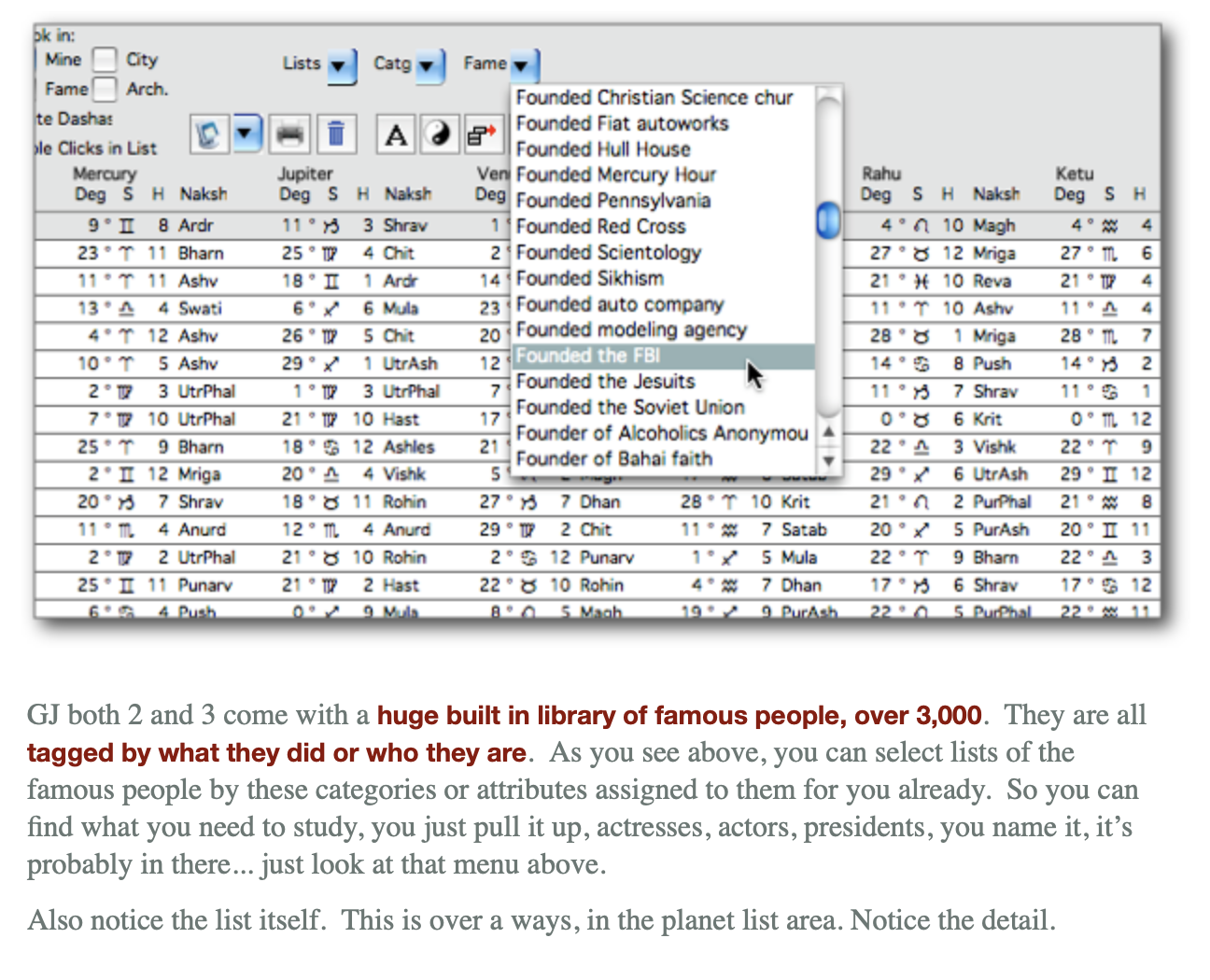Screen dimensions: 1210x980
Task: Click the Fame dropdown arrow
Action: 523,65
